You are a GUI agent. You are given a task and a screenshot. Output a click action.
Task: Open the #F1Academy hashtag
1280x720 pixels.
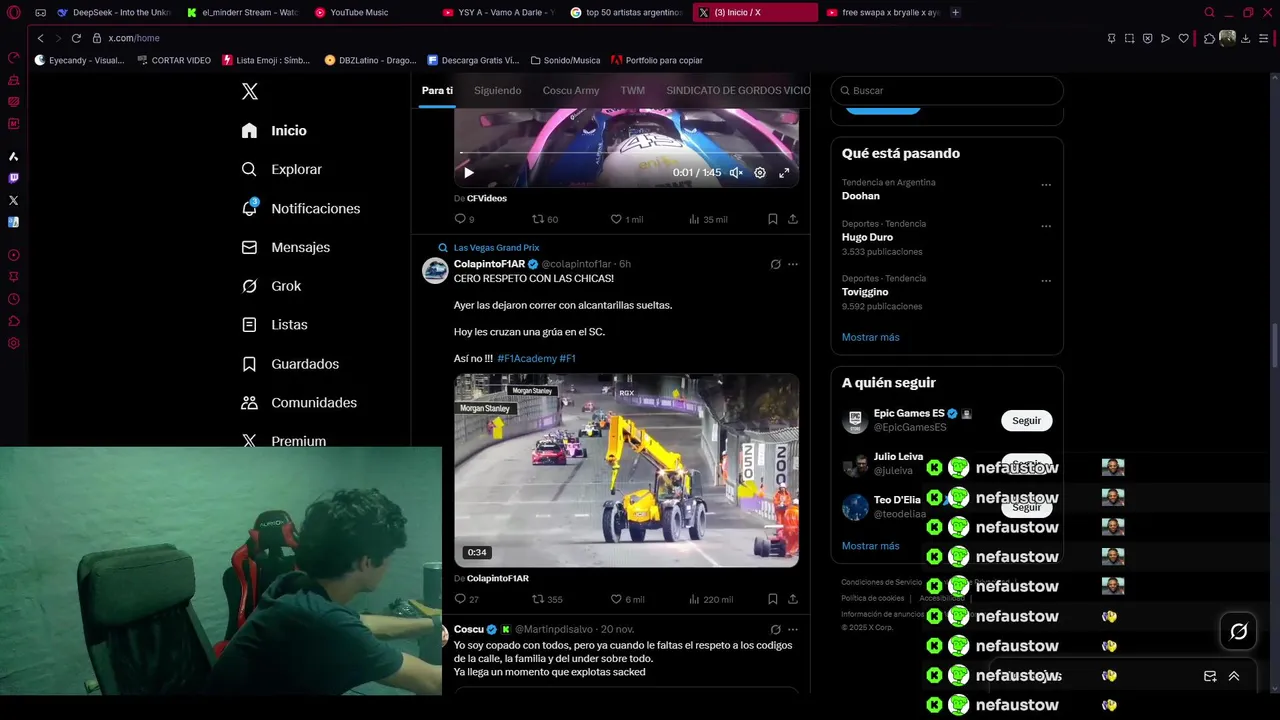click(527, 358)
